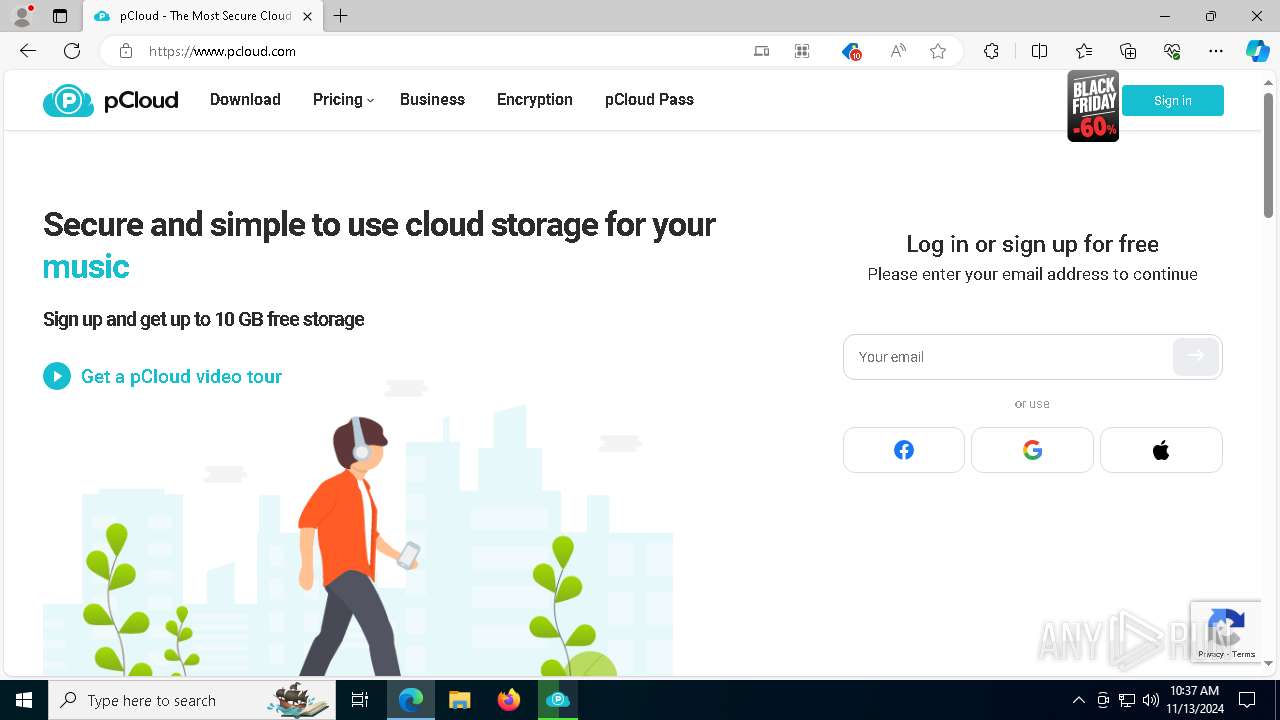Screen dimensions: 1280x720
Task: Open the notification center
Action: coord(1247,700)
